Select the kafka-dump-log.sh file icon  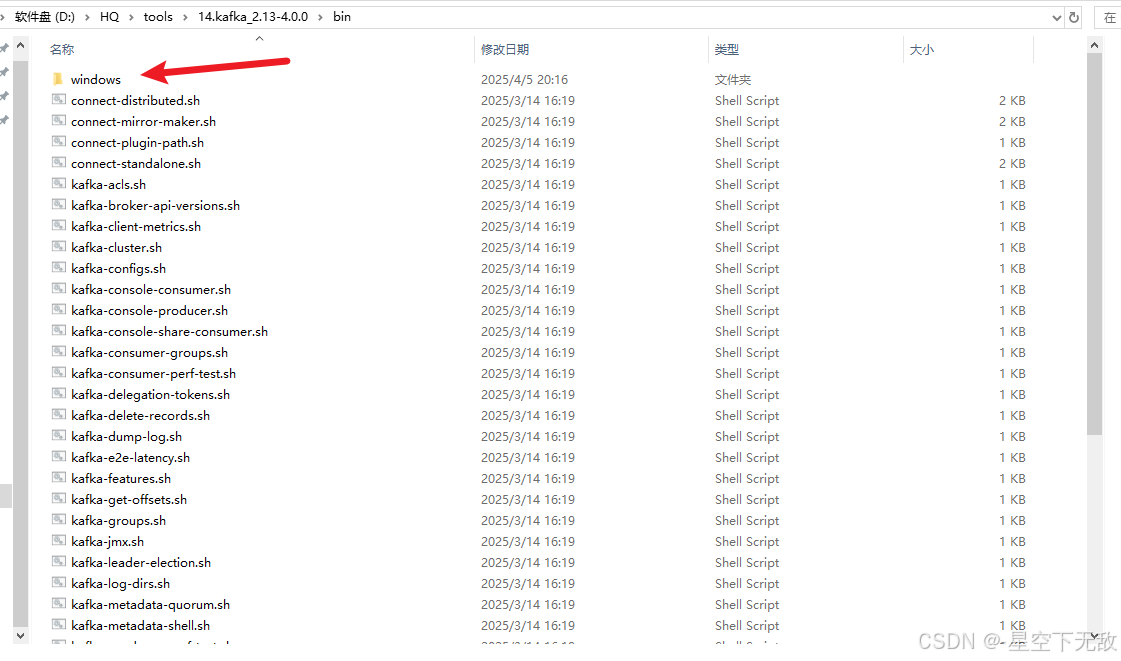[59, 437]
